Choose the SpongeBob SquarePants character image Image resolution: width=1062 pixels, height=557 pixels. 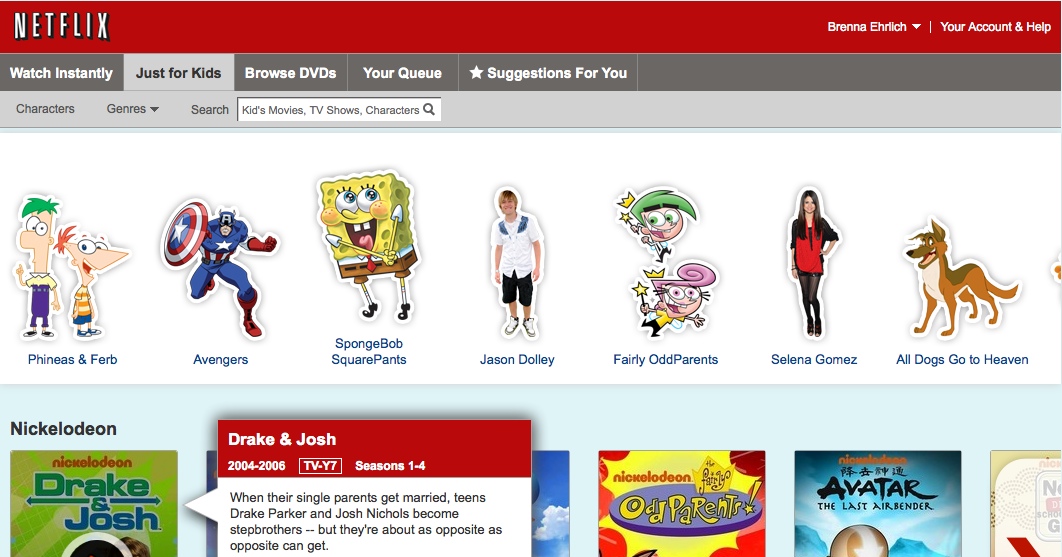368,247
